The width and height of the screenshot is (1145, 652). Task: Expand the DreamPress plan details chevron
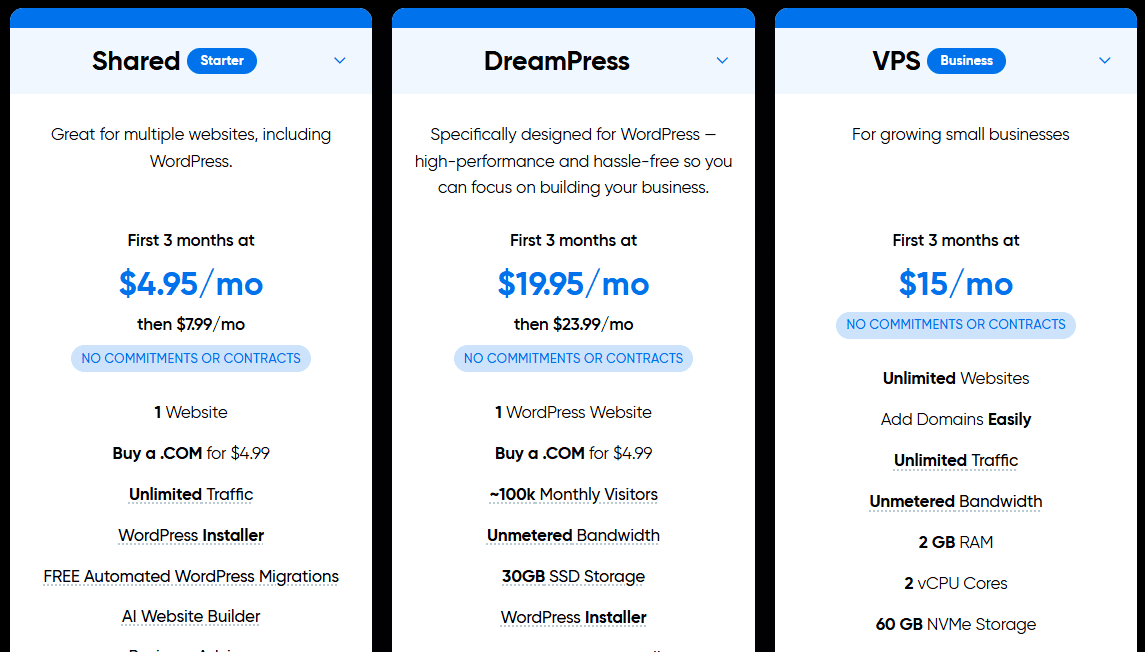pos(722,60)
